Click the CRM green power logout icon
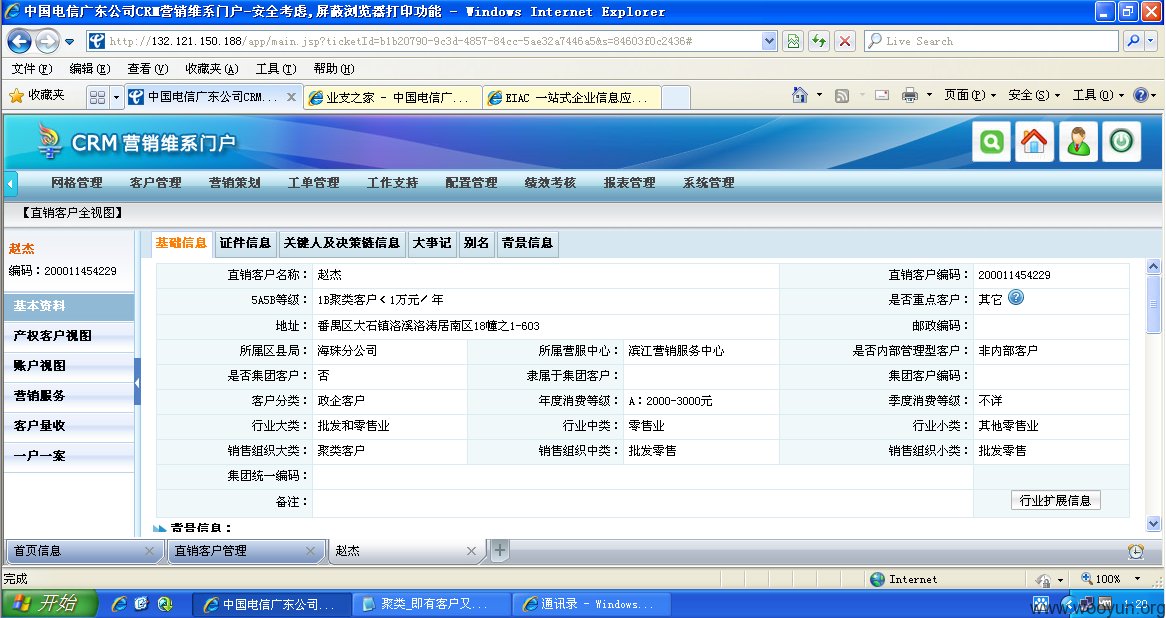The width and height of the screenshot is (1166, 618). (x=1121, y=141)
